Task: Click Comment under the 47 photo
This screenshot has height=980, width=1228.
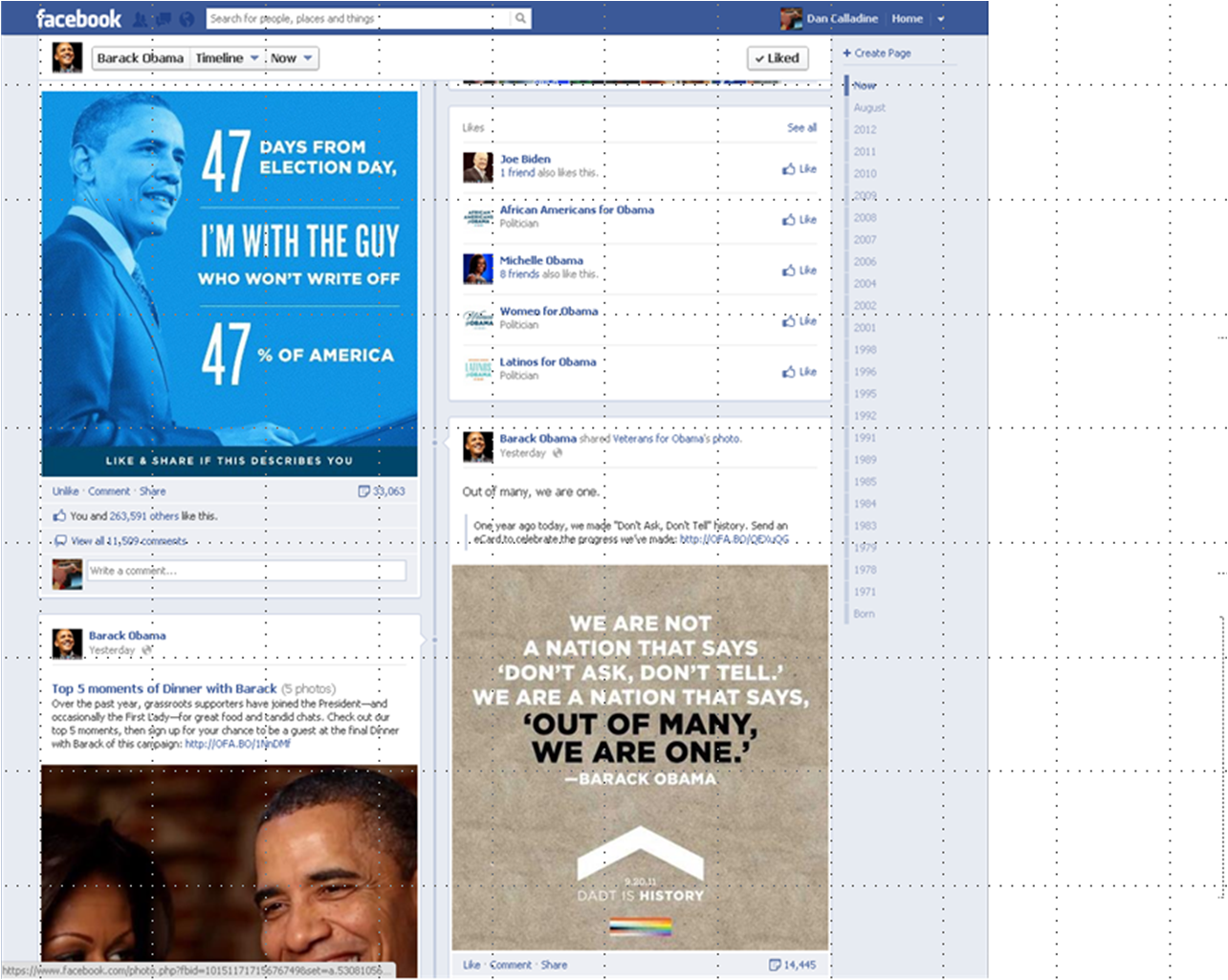Action: tap(109, 491)
